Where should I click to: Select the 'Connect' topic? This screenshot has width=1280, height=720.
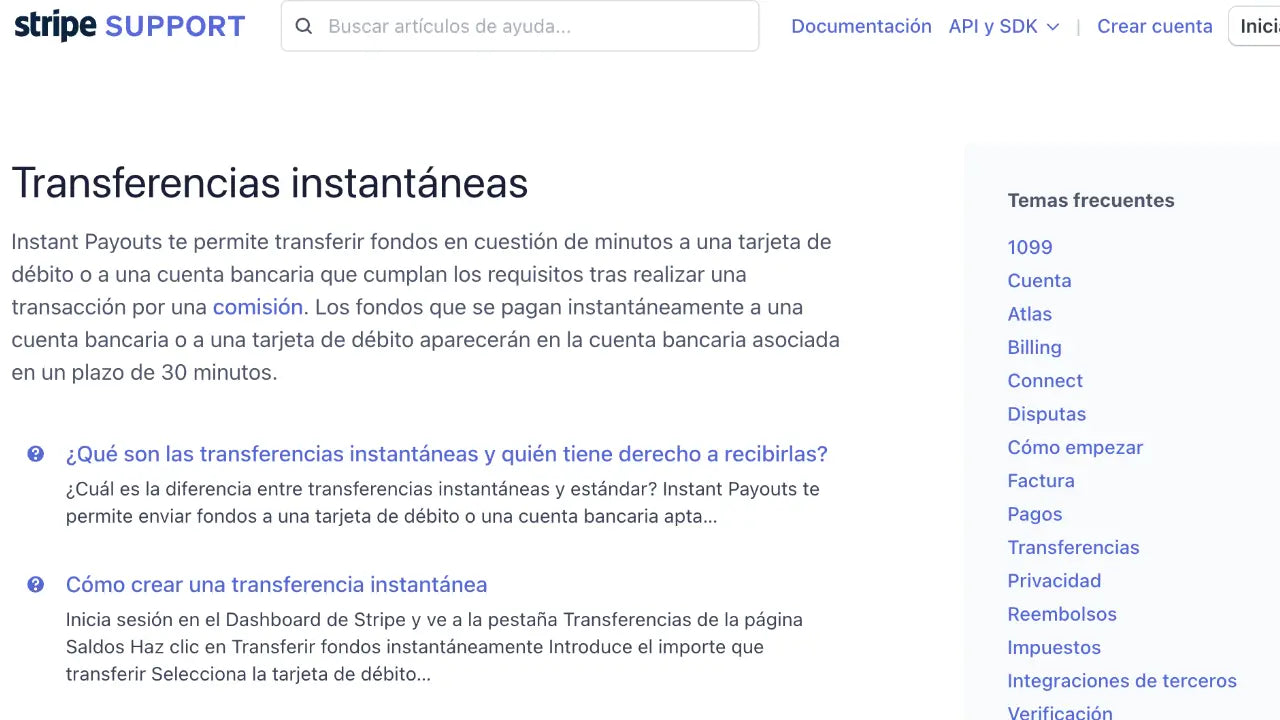click(x=1045, y=380)
